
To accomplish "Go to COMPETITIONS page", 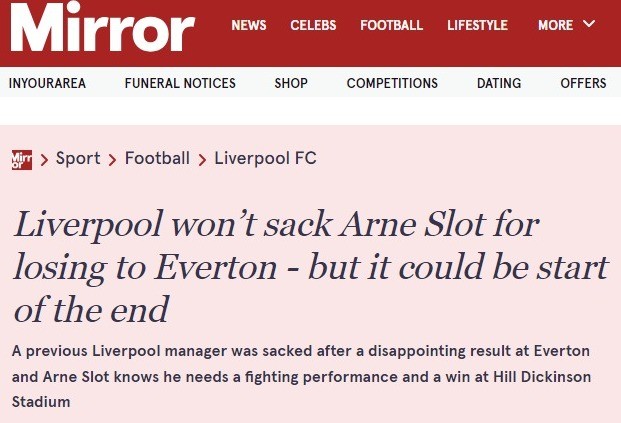I will coord(392,84).
